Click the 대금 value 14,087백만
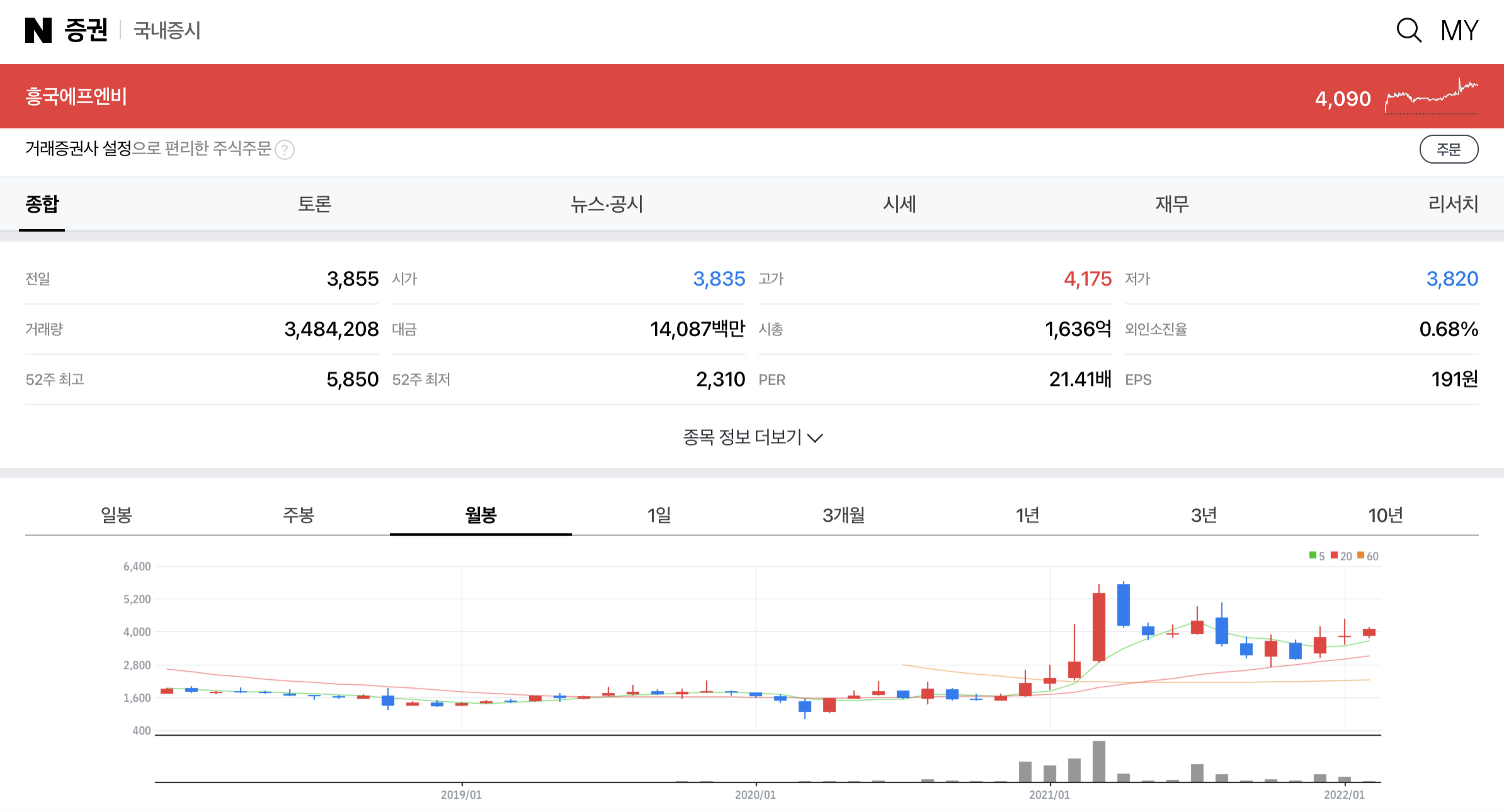Screen dimensions: 1504x812 coord(698,329)
